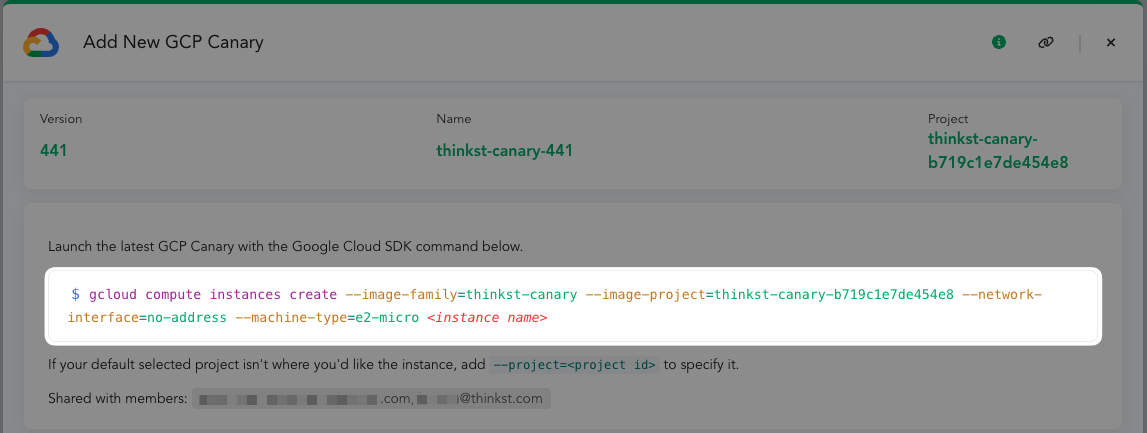The image size is (1147, 433).
Task: Open the green info icon
Action: tap(998, 42)
